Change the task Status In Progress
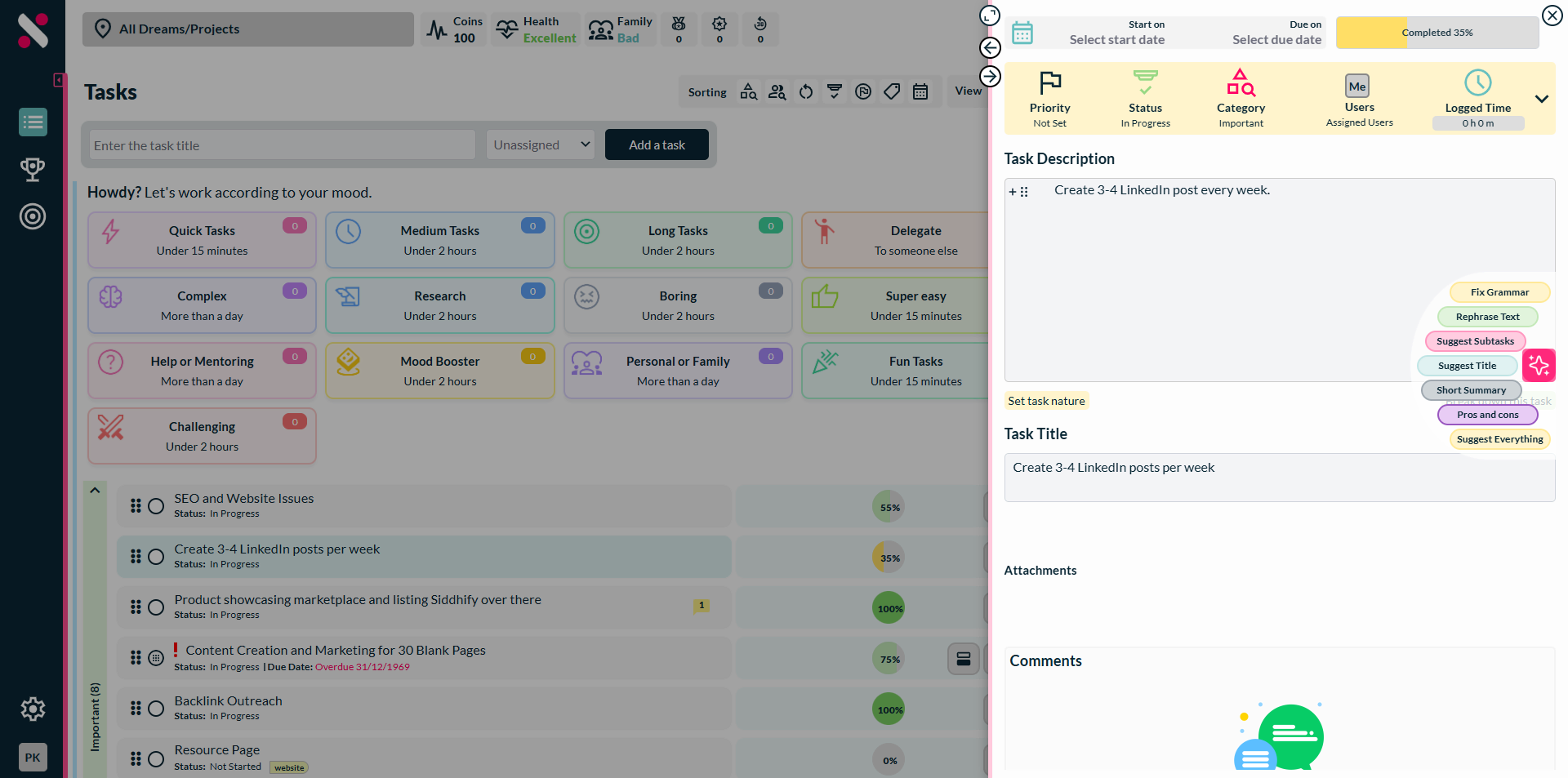1568x778 pixels. pos(1145,99)
